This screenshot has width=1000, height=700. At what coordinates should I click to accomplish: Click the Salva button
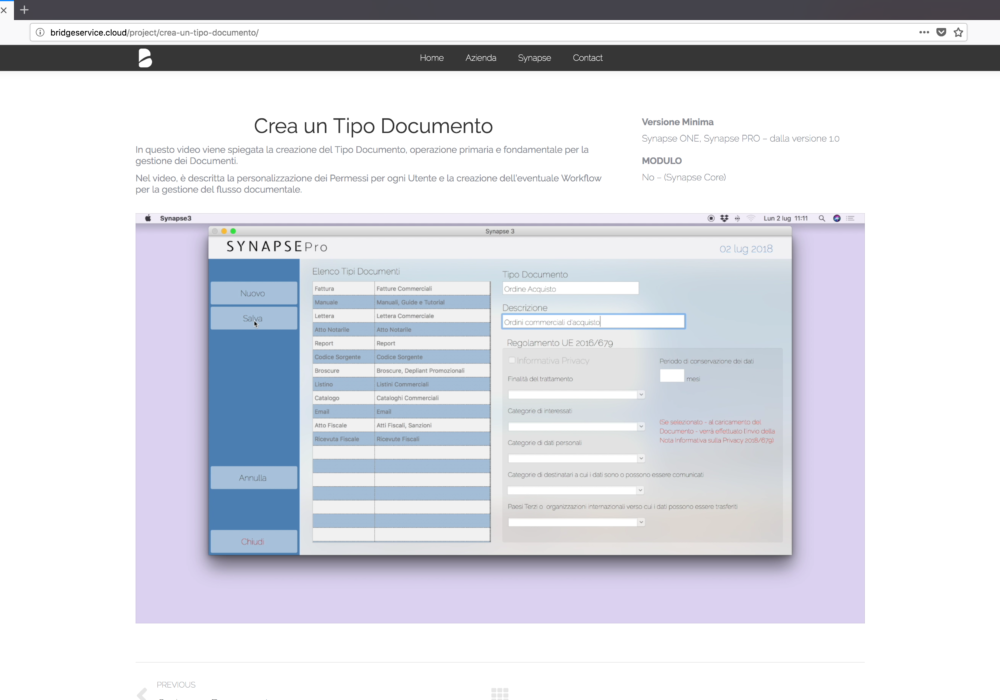click(253, 319)
